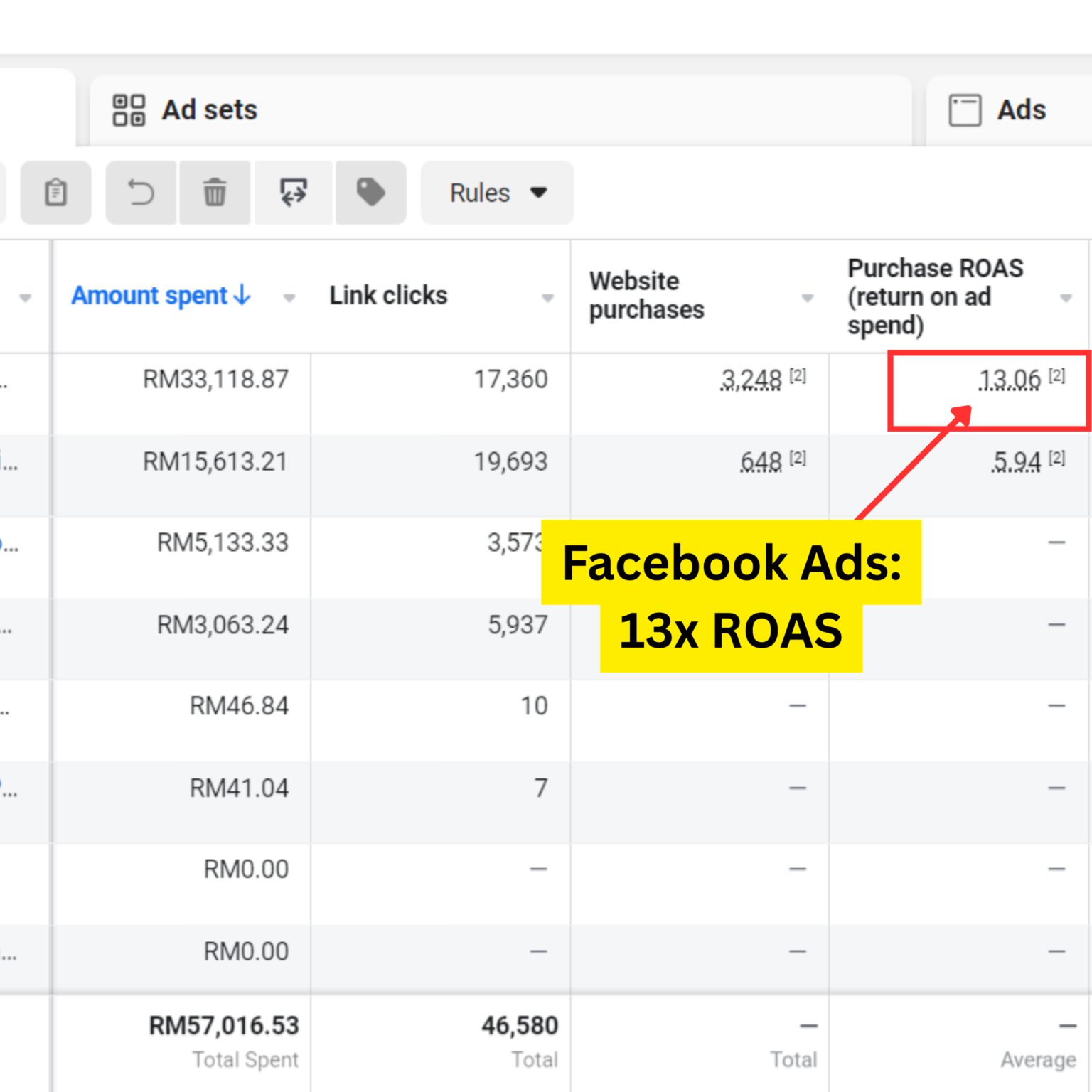Open Website purchases column dropdown arrow

[807, 298]
